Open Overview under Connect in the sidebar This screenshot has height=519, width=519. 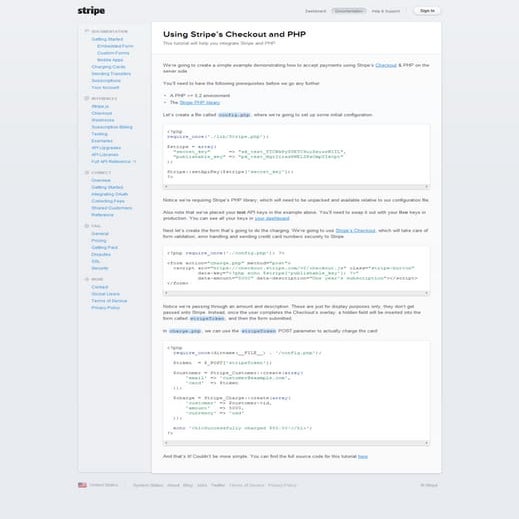(101, 180)
